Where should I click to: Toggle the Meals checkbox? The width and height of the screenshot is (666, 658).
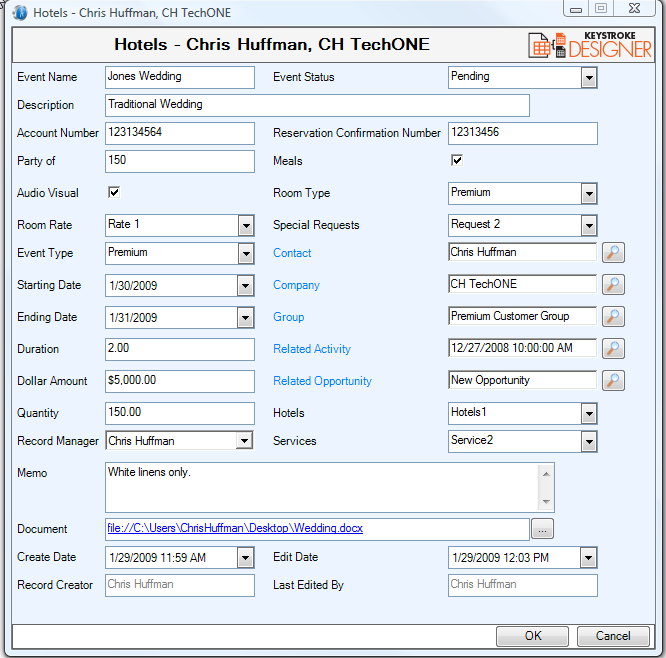[457, 160]
